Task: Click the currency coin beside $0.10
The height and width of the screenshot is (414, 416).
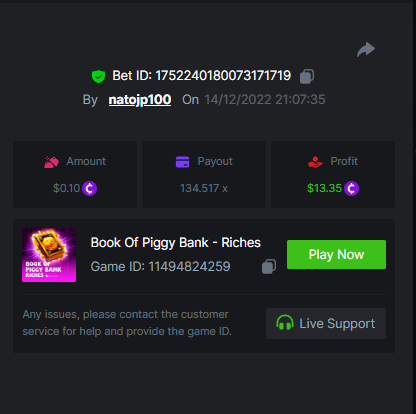Action: pos(90,189)
